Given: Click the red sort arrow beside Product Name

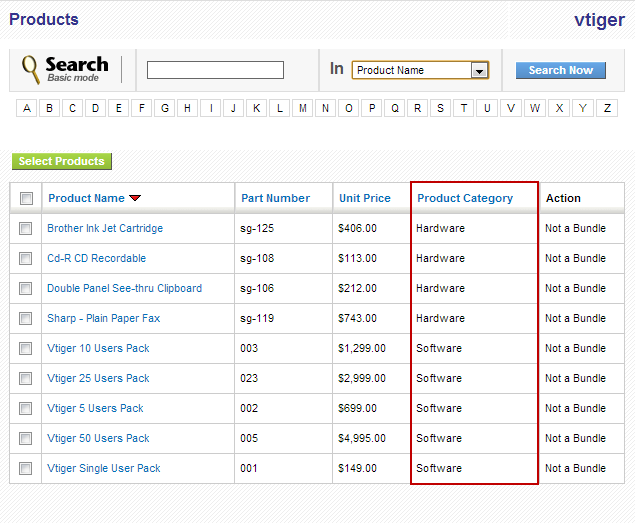Looking at the screenshot, I should coord(135,198).
